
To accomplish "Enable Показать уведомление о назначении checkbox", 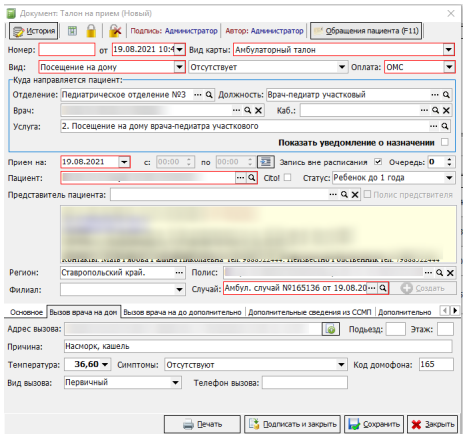I will coord(445,142).
